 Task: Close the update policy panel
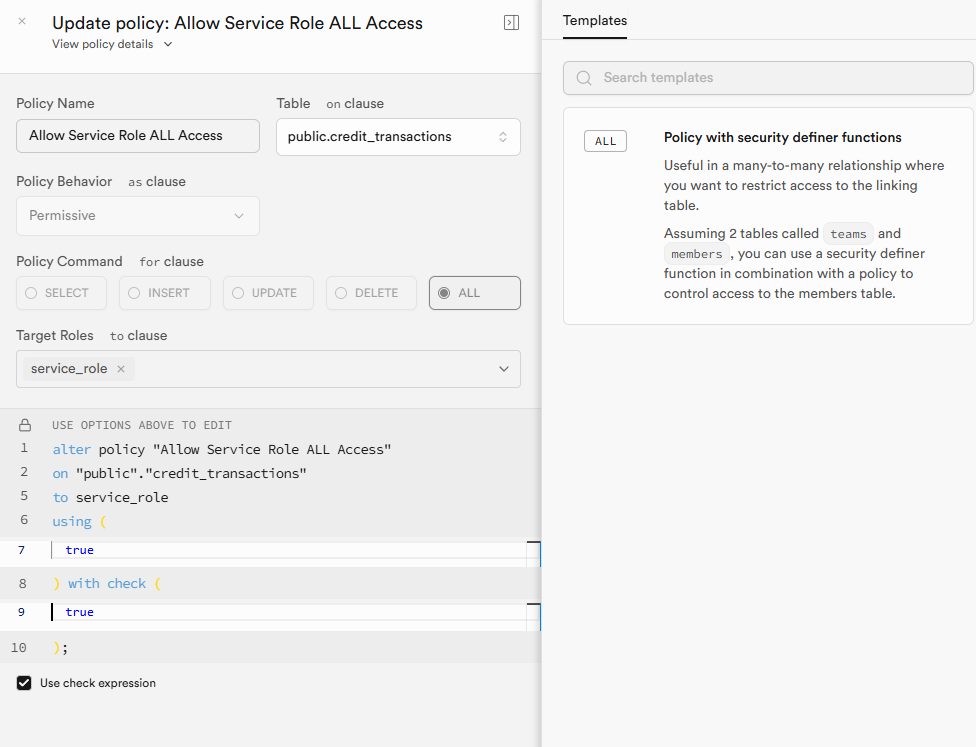22,21
